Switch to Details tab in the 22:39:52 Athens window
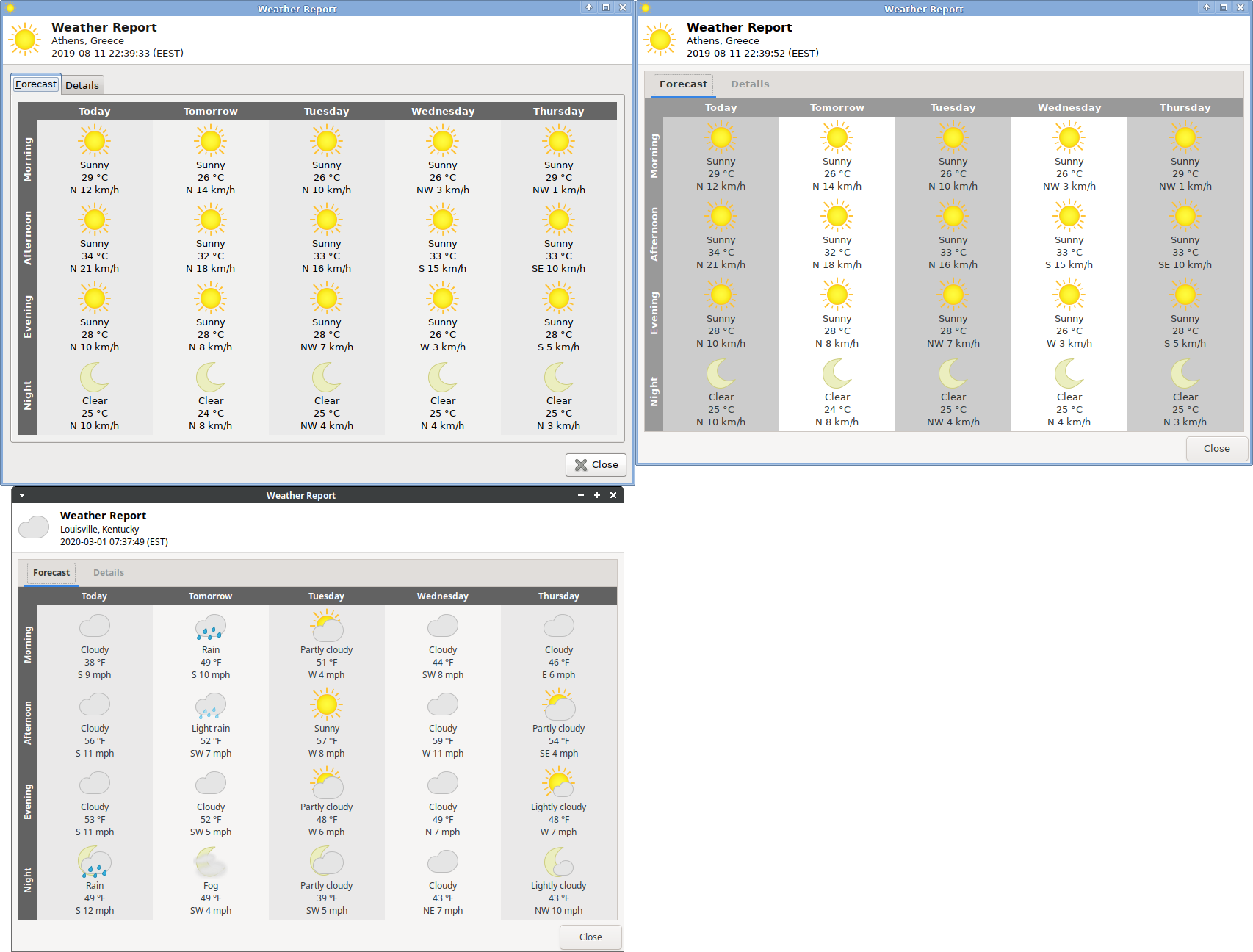The width and height of the screenshot is (1253, 952). point(750,84)
